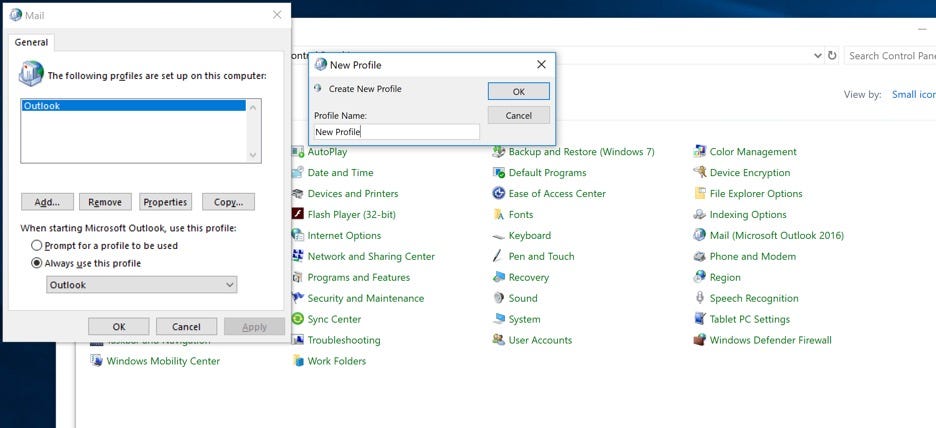This screenshot has height=428, width=936.
Task: Open the Troubleshooting icon
Action: pos(298,340)
